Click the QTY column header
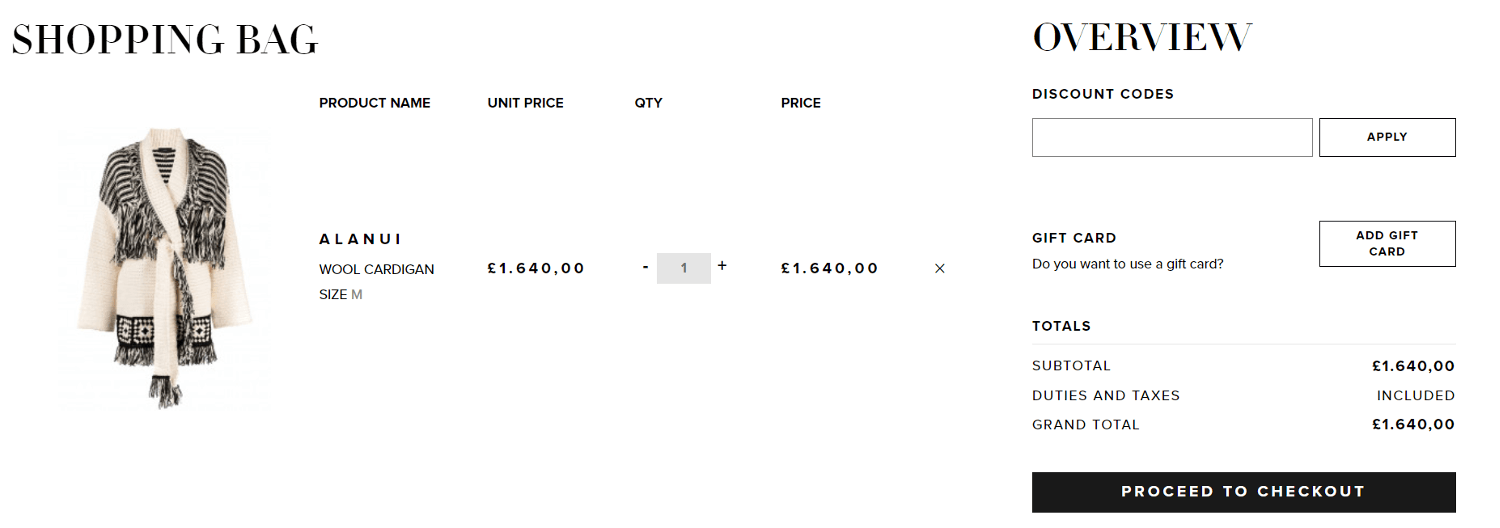The height and width of the screenshot is (528, 1500). [649, 103]
